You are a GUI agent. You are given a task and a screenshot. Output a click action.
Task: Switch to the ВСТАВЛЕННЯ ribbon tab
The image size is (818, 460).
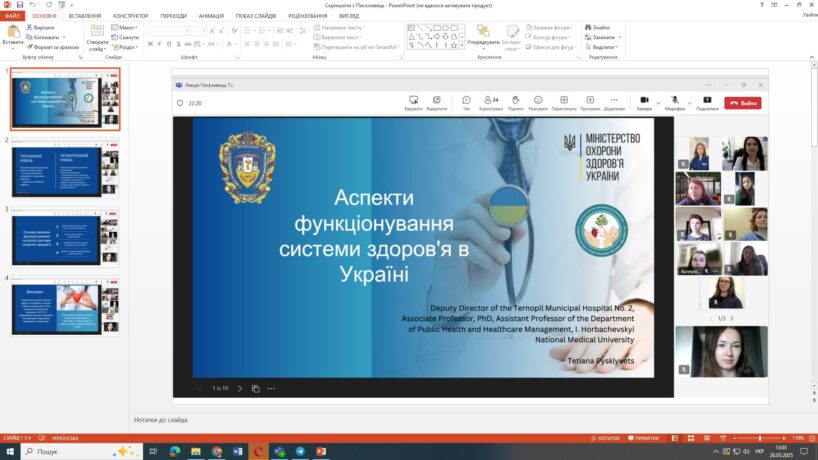(x=85, y=16)
